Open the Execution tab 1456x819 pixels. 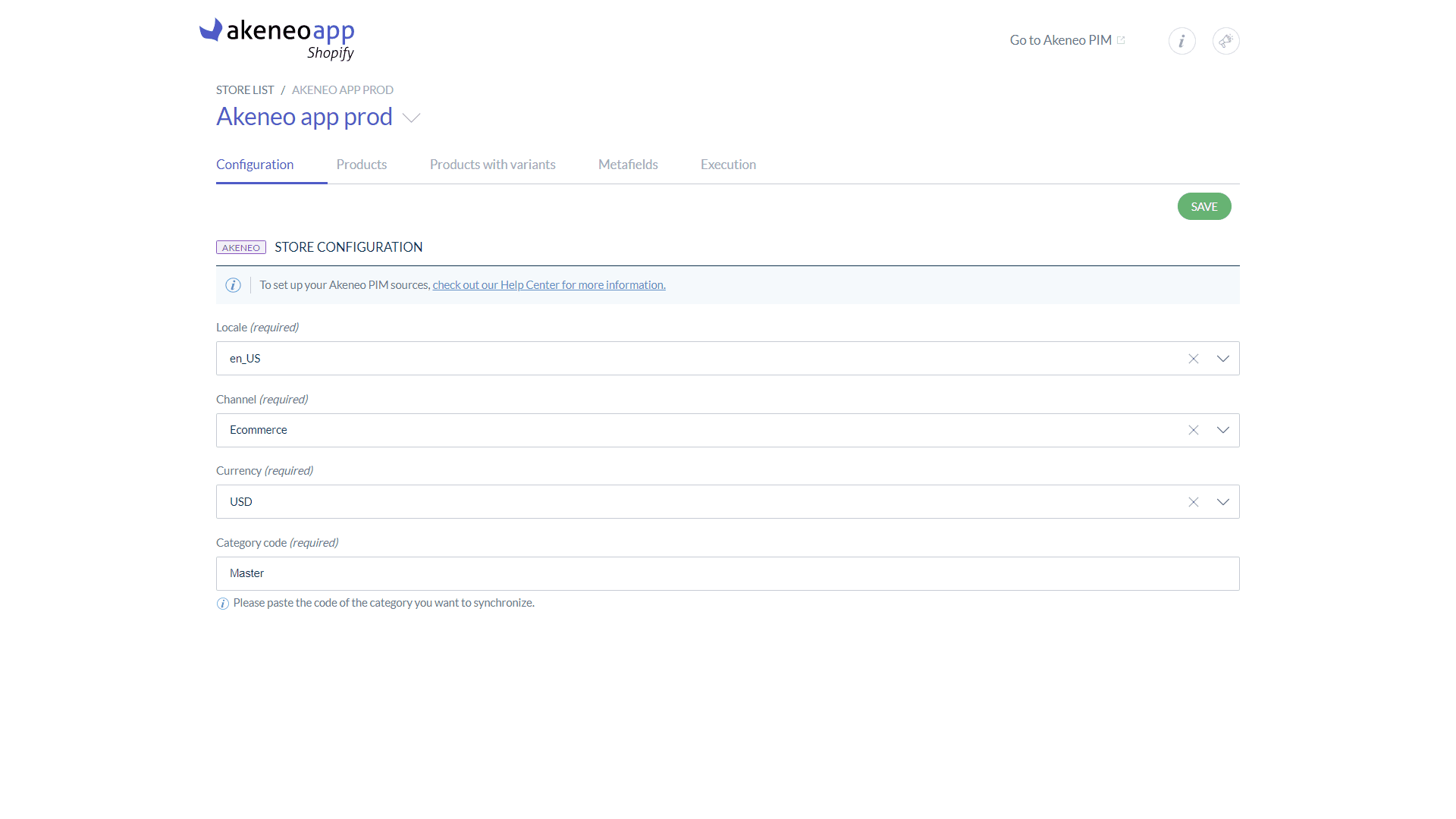pyautogui.click(x=728, y=165)
